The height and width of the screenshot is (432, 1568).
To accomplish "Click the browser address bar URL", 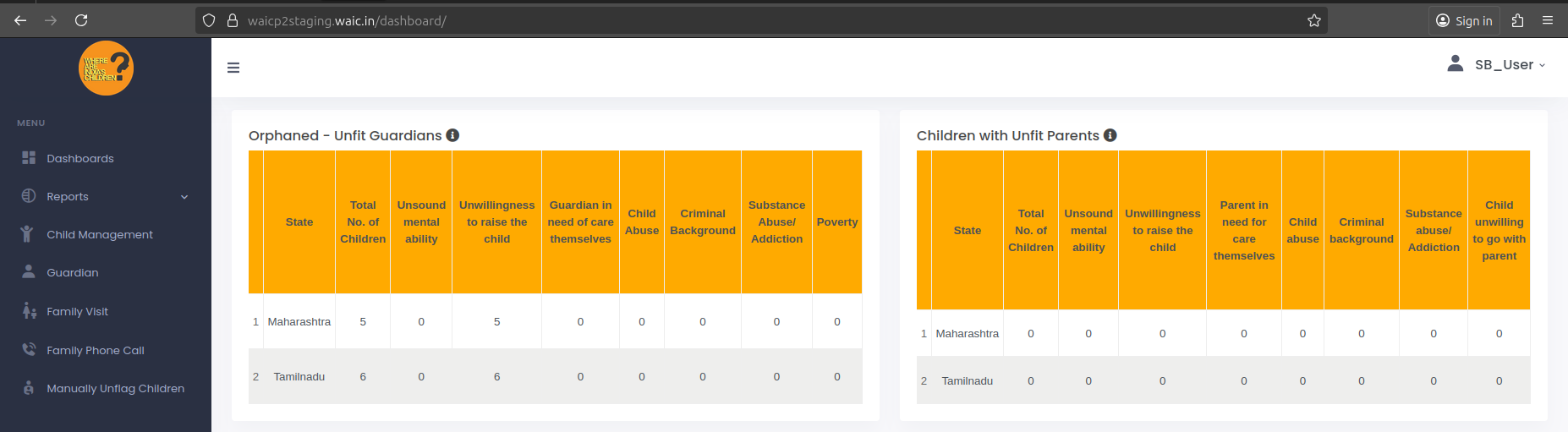I will click(x=347, y=20).
